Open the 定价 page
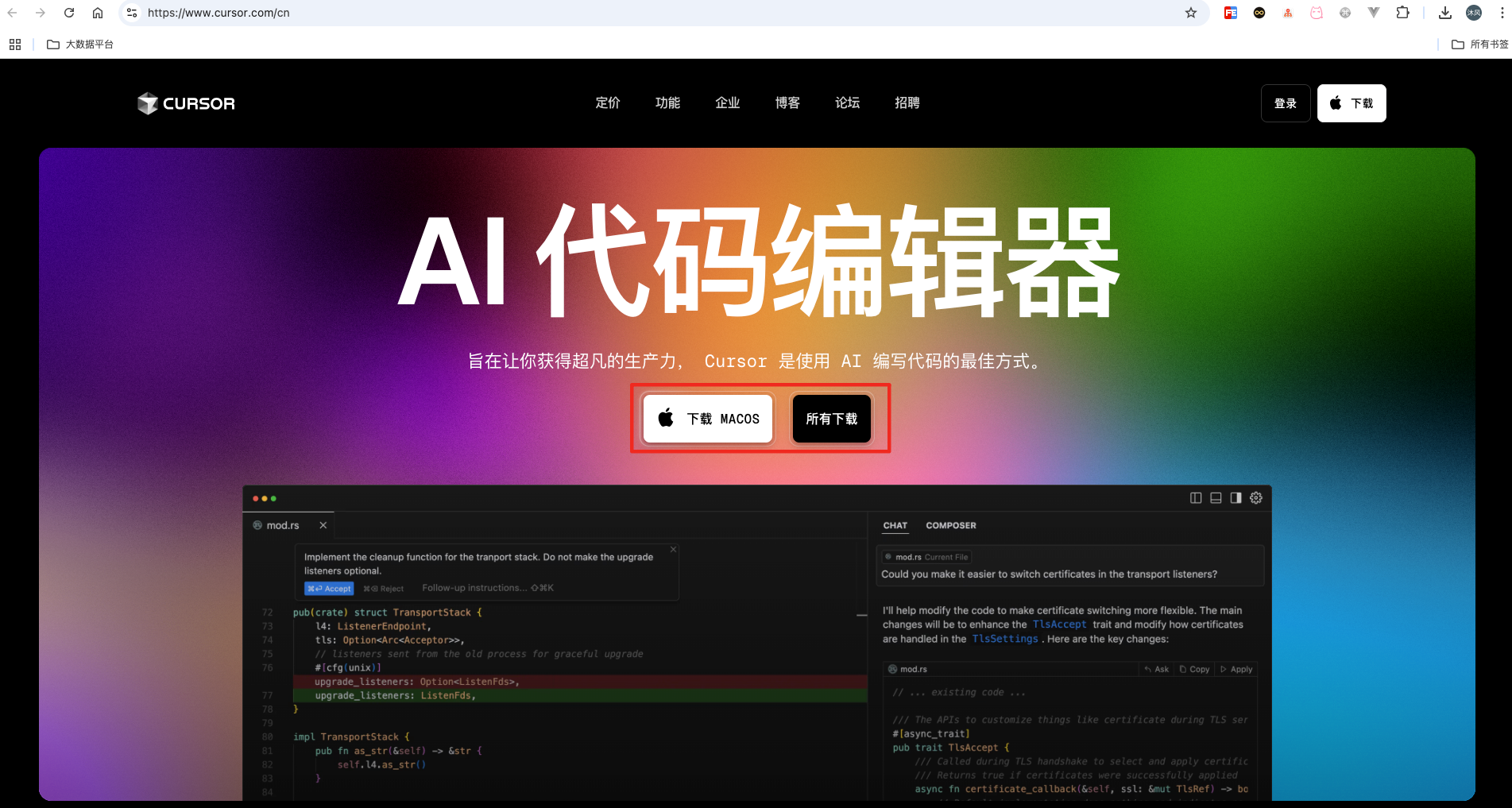The image size is (1512, 808). click(x=608, y=103)
